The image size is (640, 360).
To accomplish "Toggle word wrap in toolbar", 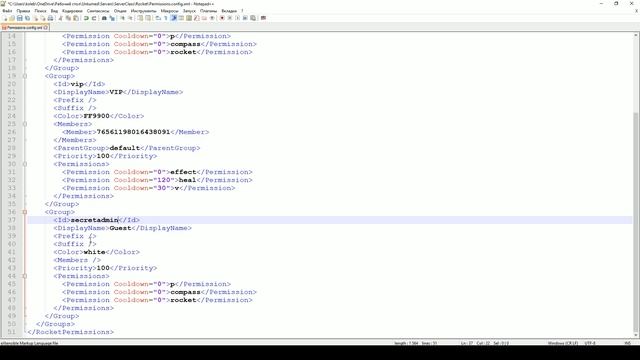I will [x=158, y=18].
